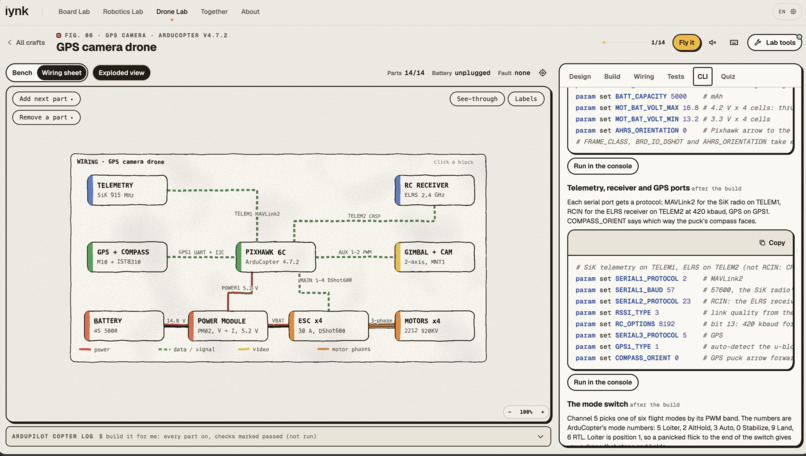Click the AUX 1-2 PWM wire label

click(x=355, y=252)
